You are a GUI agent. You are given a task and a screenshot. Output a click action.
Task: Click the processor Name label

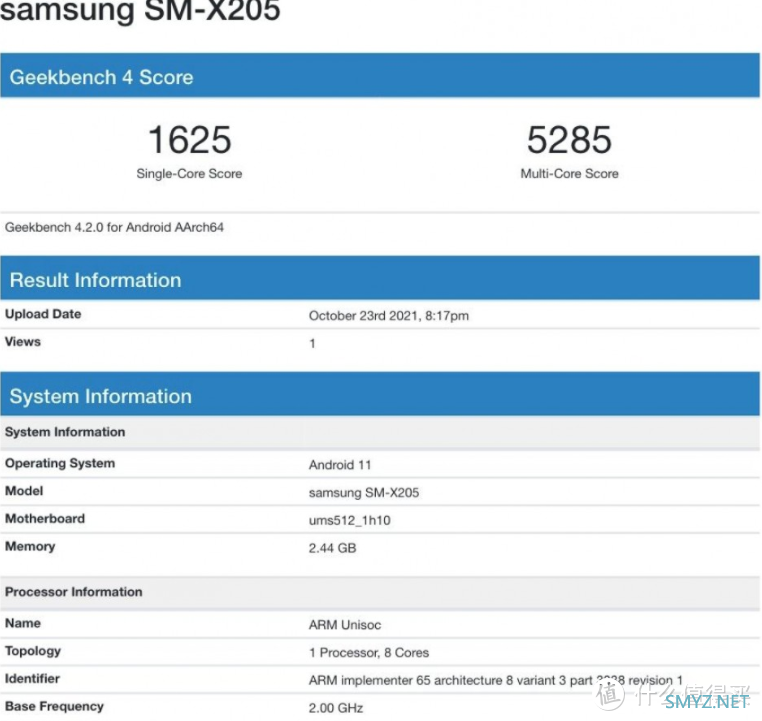click(23, 623)
